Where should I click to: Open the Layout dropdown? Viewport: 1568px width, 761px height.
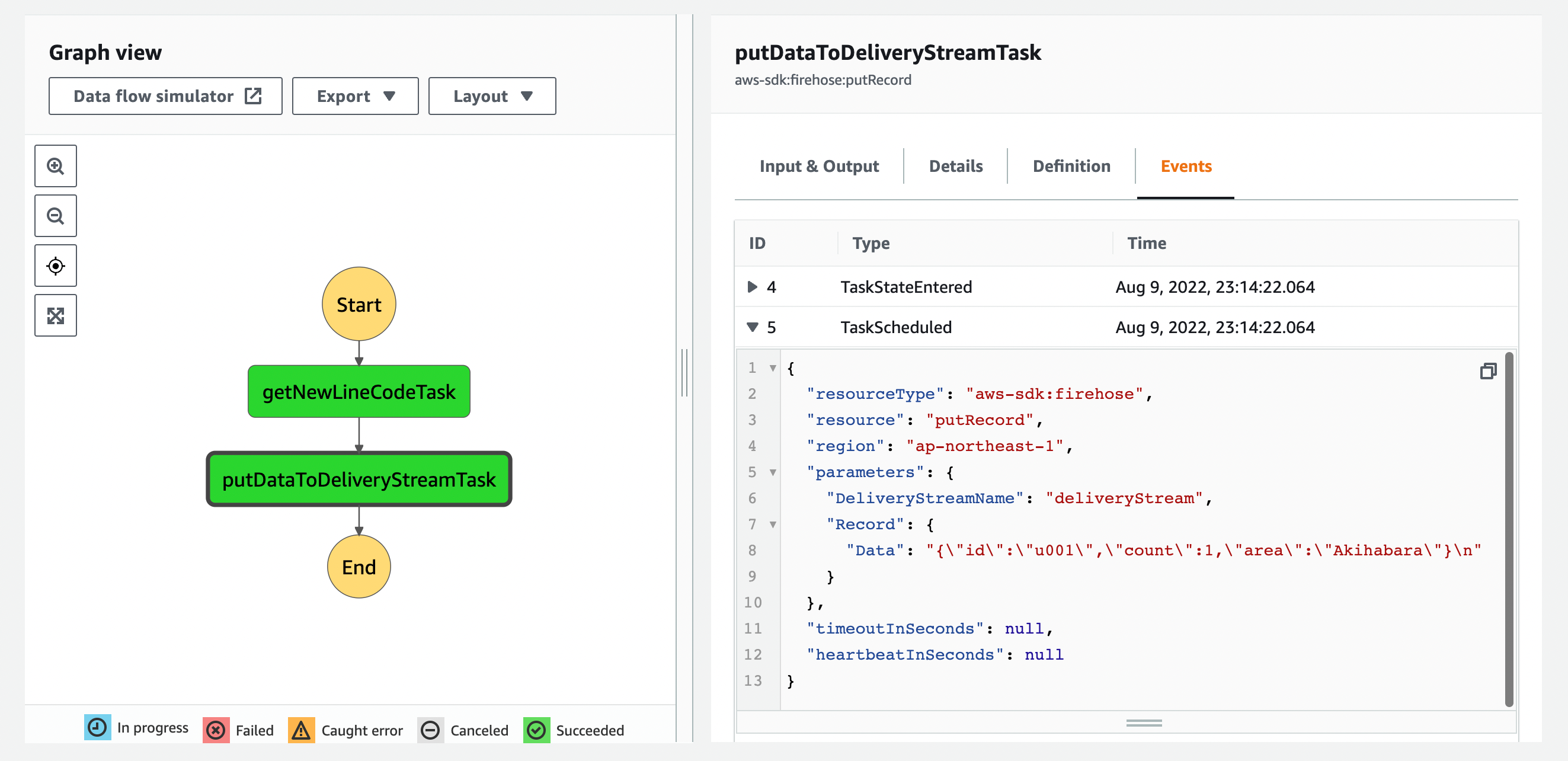pos(492,96)
